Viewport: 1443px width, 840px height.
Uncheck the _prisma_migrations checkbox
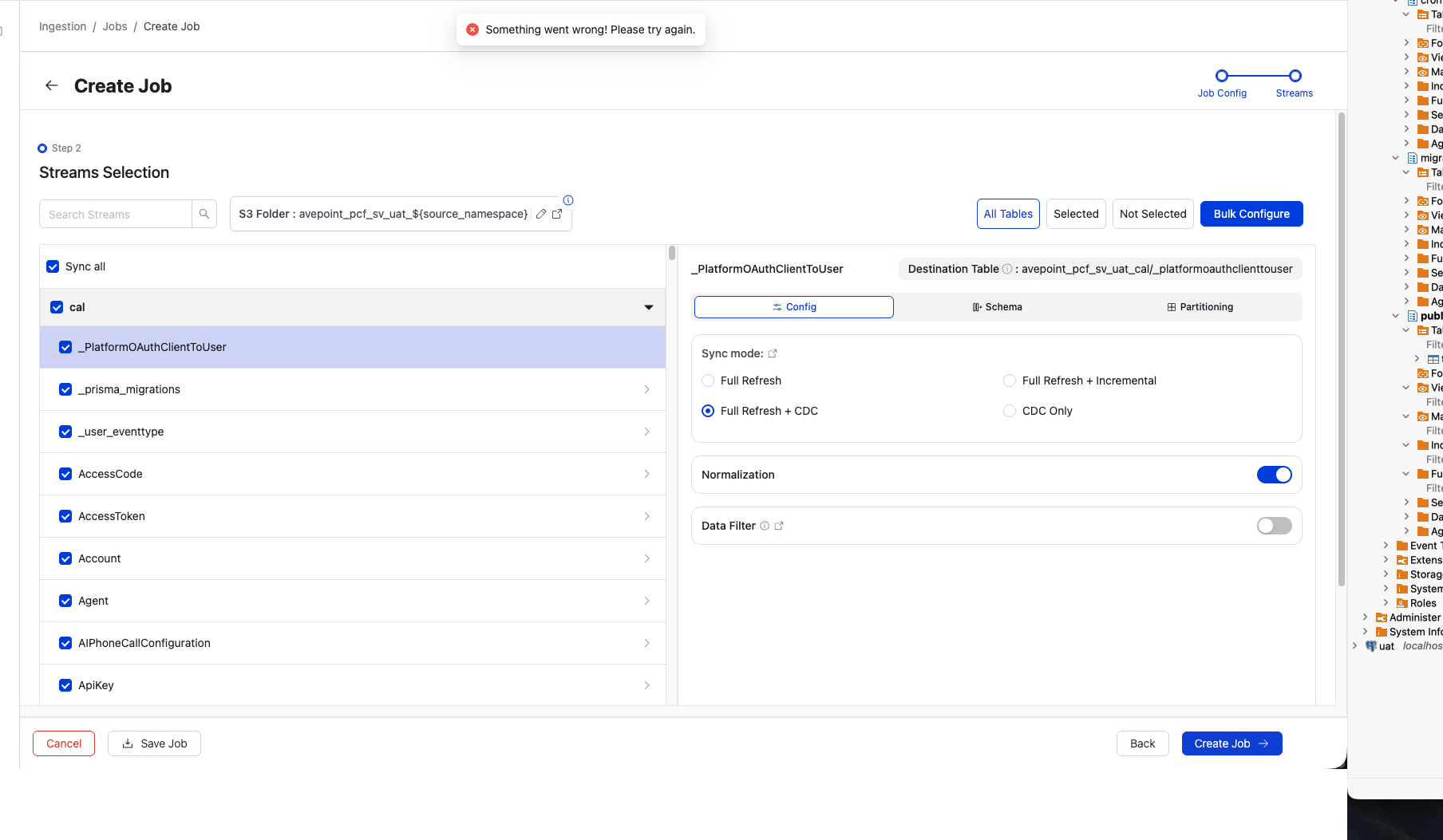65,389
